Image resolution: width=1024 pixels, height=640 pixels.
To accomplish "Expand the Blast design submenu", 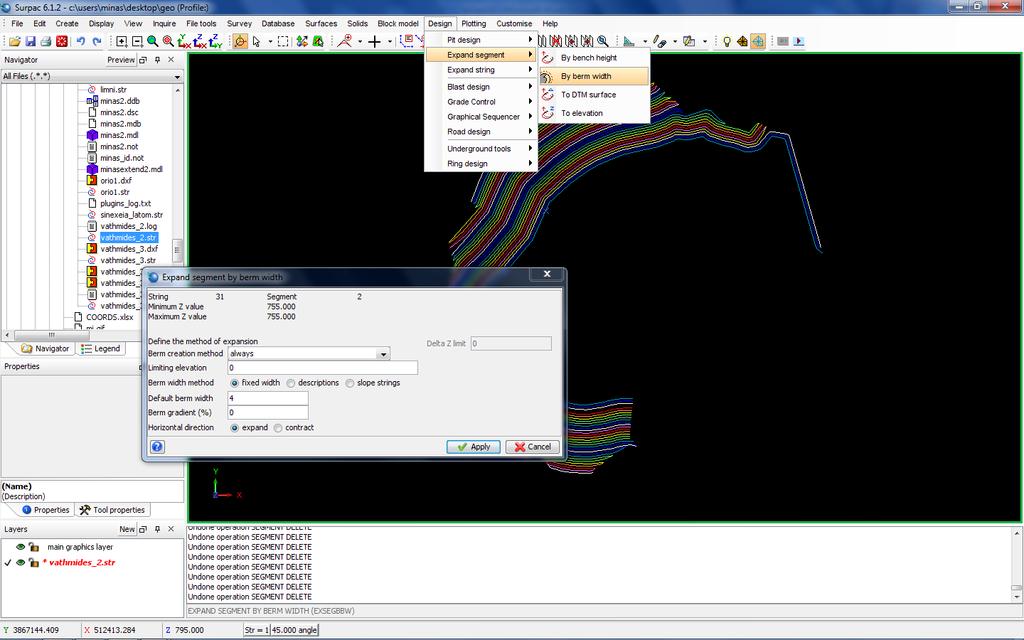I will point(481,87).
